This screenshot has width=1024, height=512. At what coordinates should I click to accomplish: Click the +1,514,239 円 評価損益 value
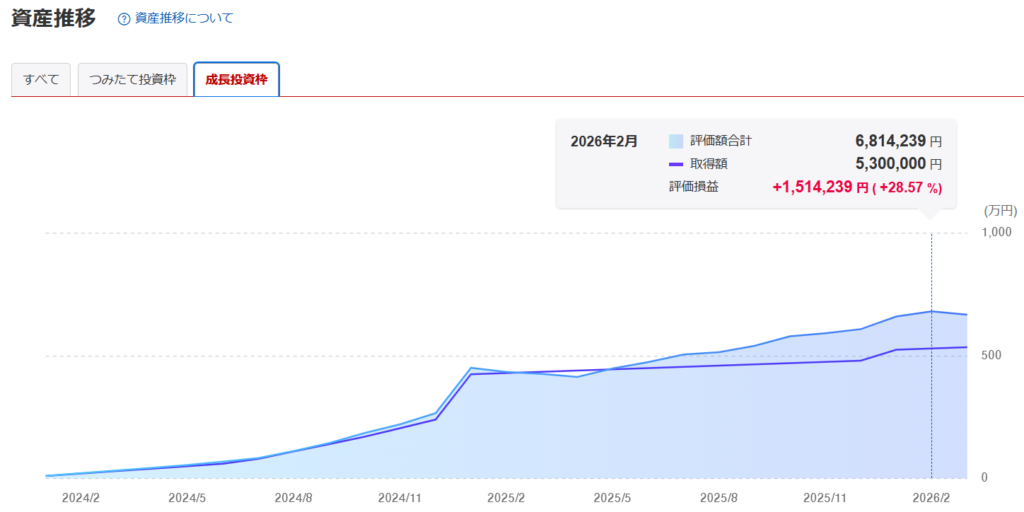[819, 187]
